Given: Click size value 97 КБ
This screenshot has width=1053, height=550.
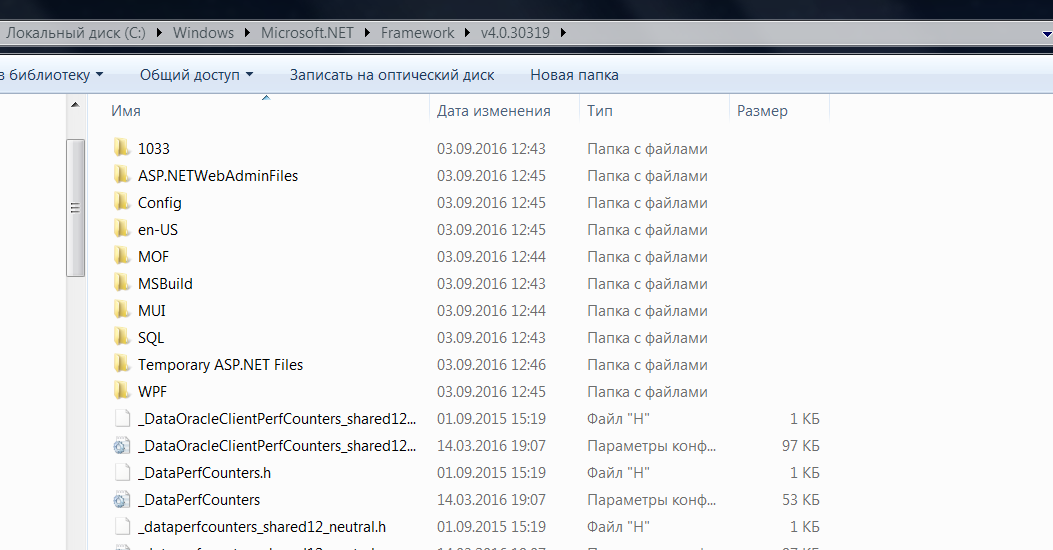Looking at the screenshot, I should [800, 445].
